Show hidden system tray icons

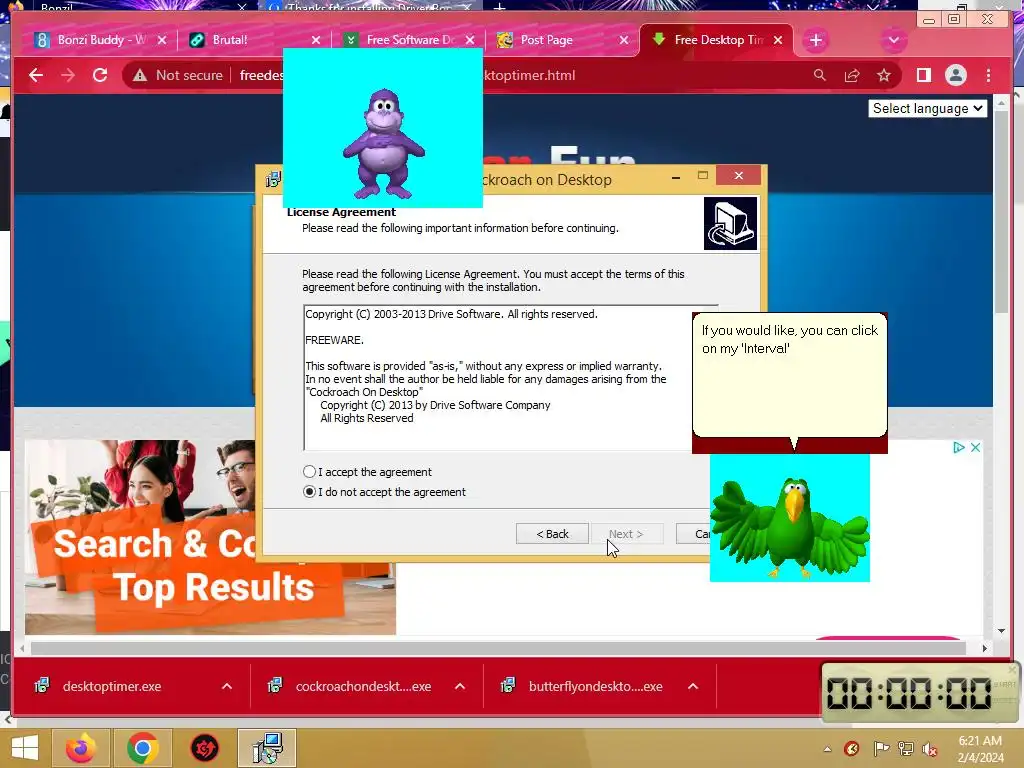click(827, 749)
